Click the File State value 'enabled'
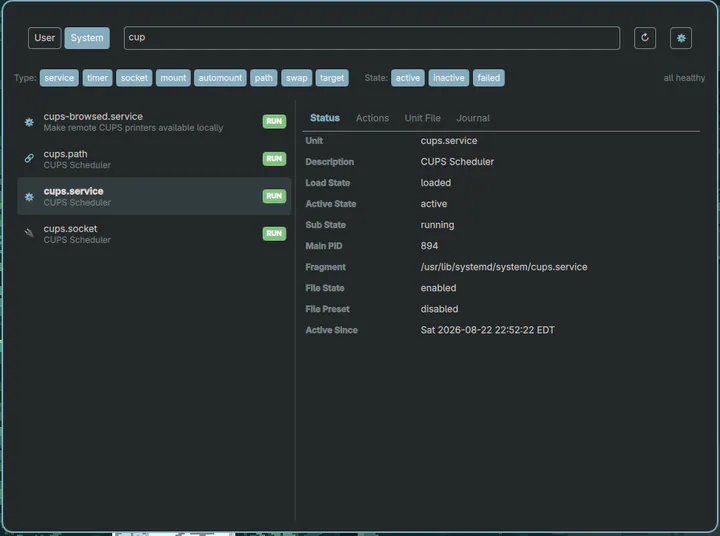The width and height of the screenshot is (720, 536). click(x=439, y=288)
